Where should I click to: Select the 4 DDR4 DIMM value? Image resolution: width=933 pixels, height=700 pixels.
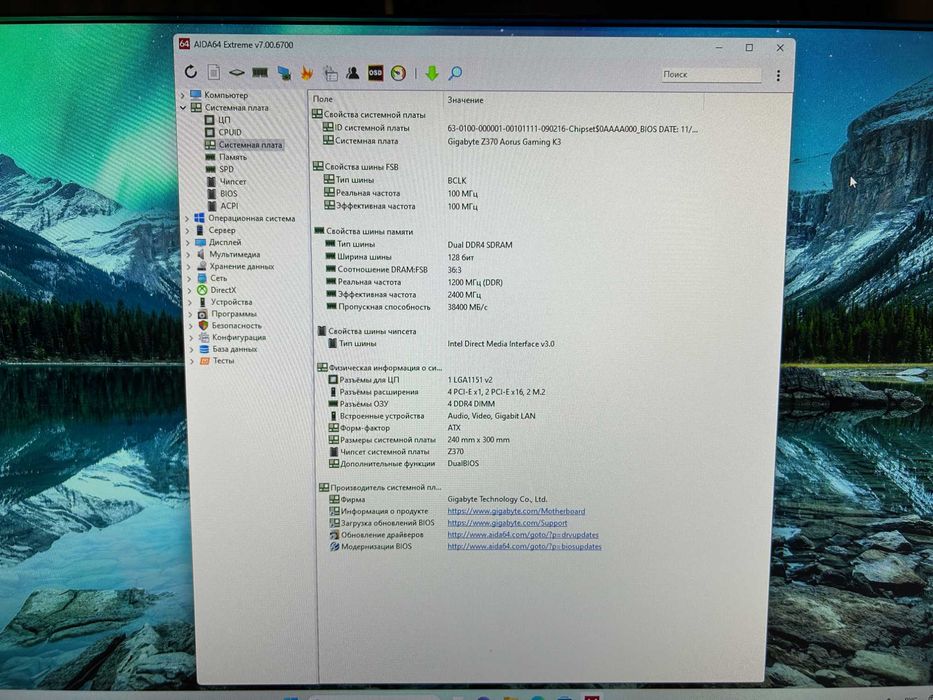pyautogui.click(x=471, y=404)
